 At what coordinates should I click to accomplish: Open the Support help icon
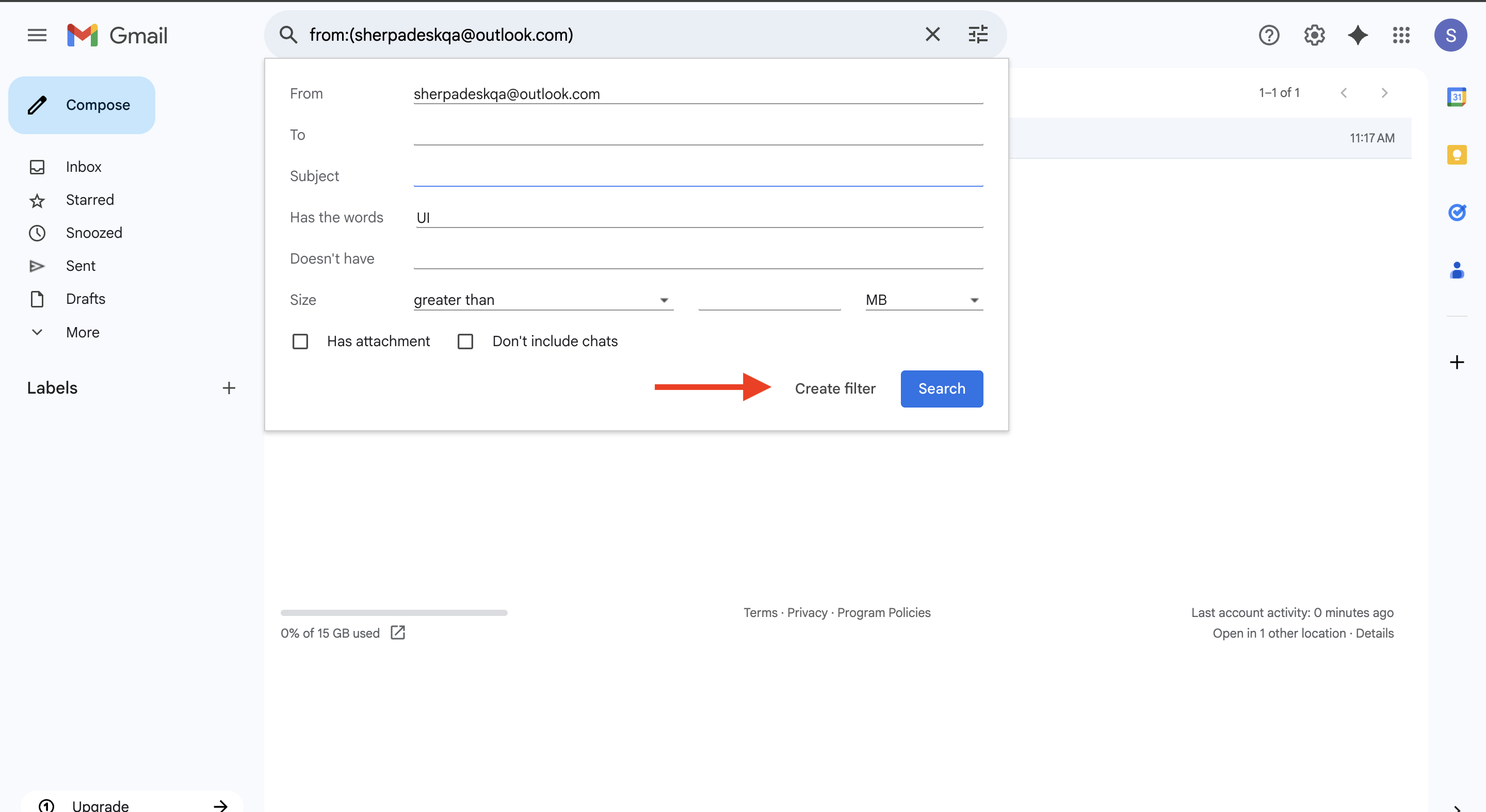click(x=1269, y=35)
